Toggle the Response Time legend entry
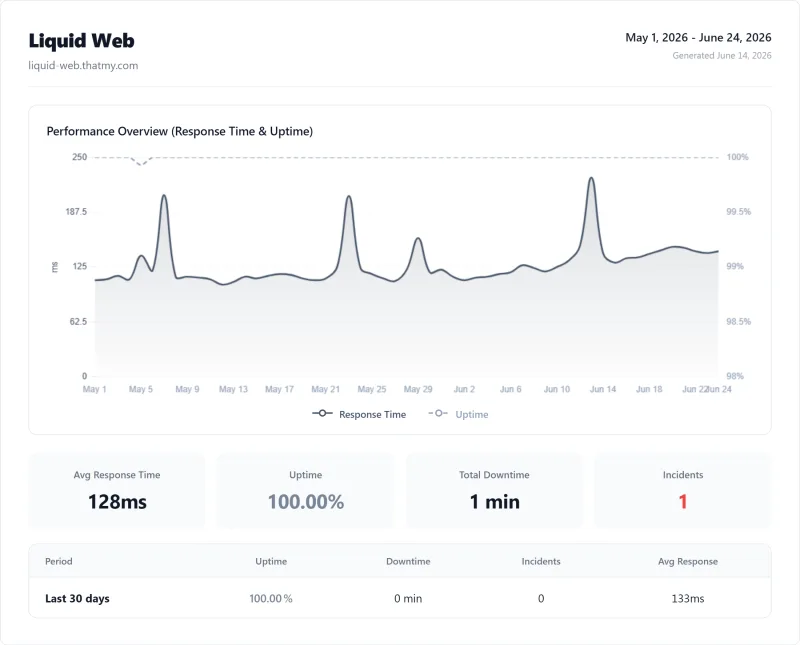This screenshot has width=800, height=645. (x=359, y=414)
